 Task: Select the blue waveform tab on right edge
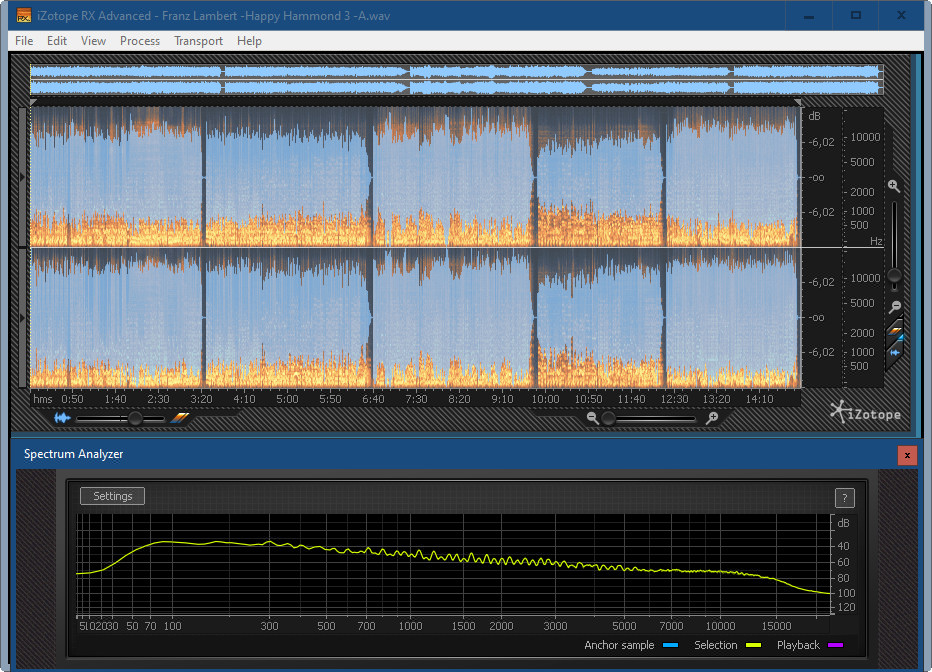[x=896, y=351]
